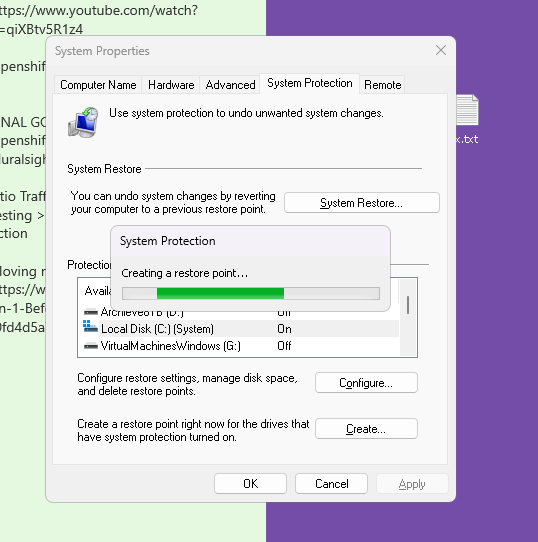The height and width of the screenshot is (542, 538).
Task: Click the restore point progress bar
Action: (x=251, y=293)
